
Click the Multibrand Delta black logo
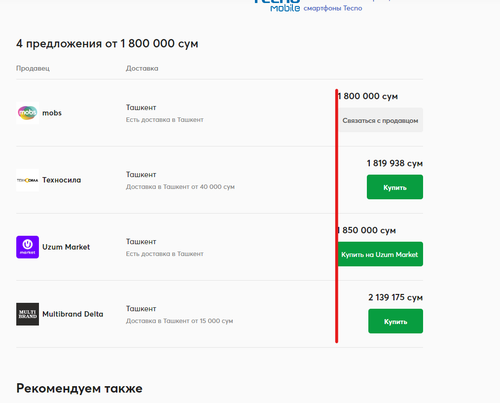click(27, 314)
